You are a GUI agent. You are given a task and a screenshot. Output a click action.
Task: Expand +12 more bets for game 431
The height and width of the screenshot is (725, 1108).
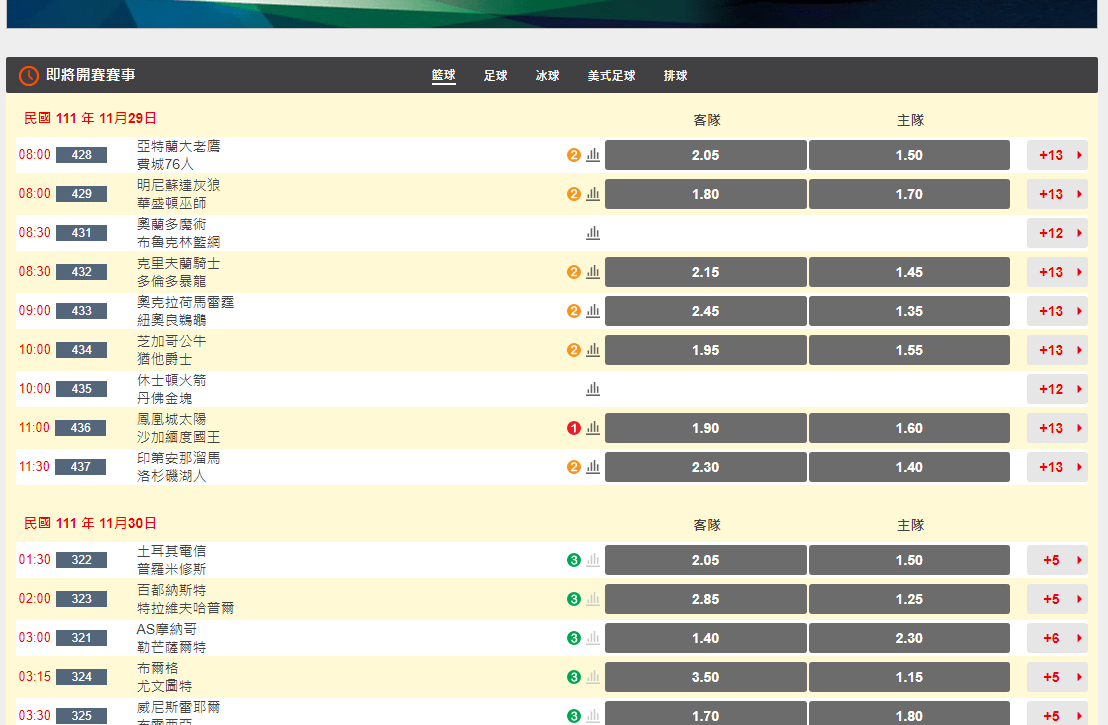(x=1057, y=232)
